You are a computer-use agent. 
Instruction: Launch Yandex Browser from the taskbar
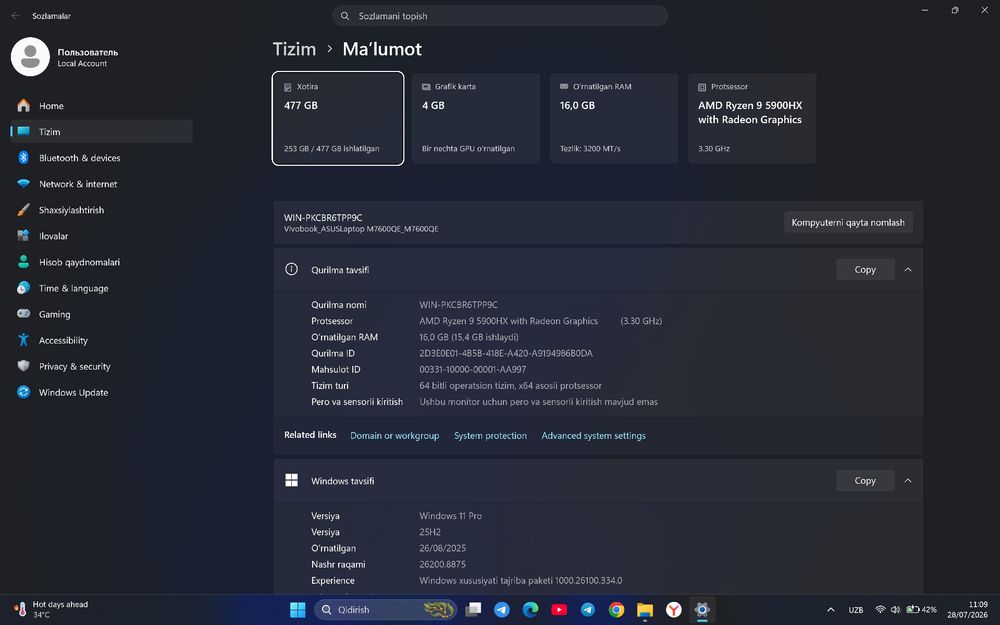673,610
